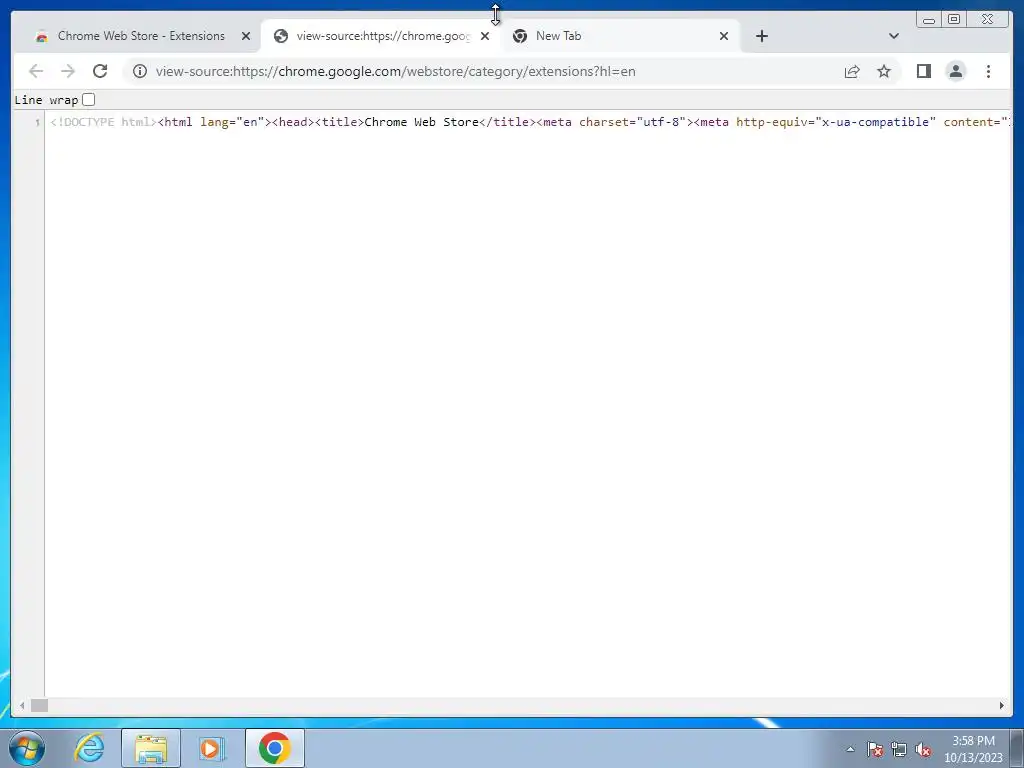
Task: Switch to Chrome Web Store - Extensions tab
Action: (141, 36)
